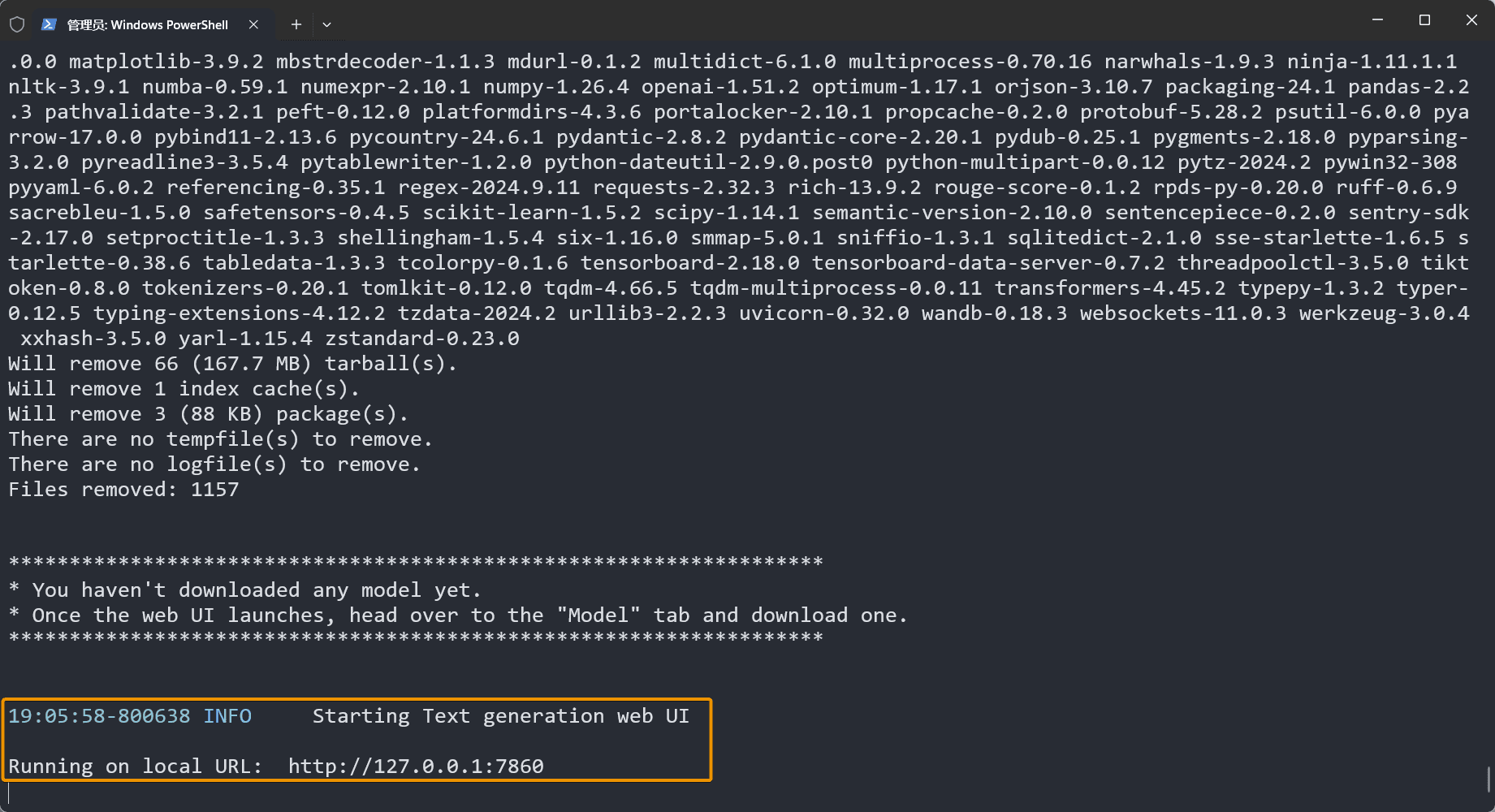Click the Running on local URL text
The height and width of the screenshot is (812, 1495).
(x=134, y=766)
